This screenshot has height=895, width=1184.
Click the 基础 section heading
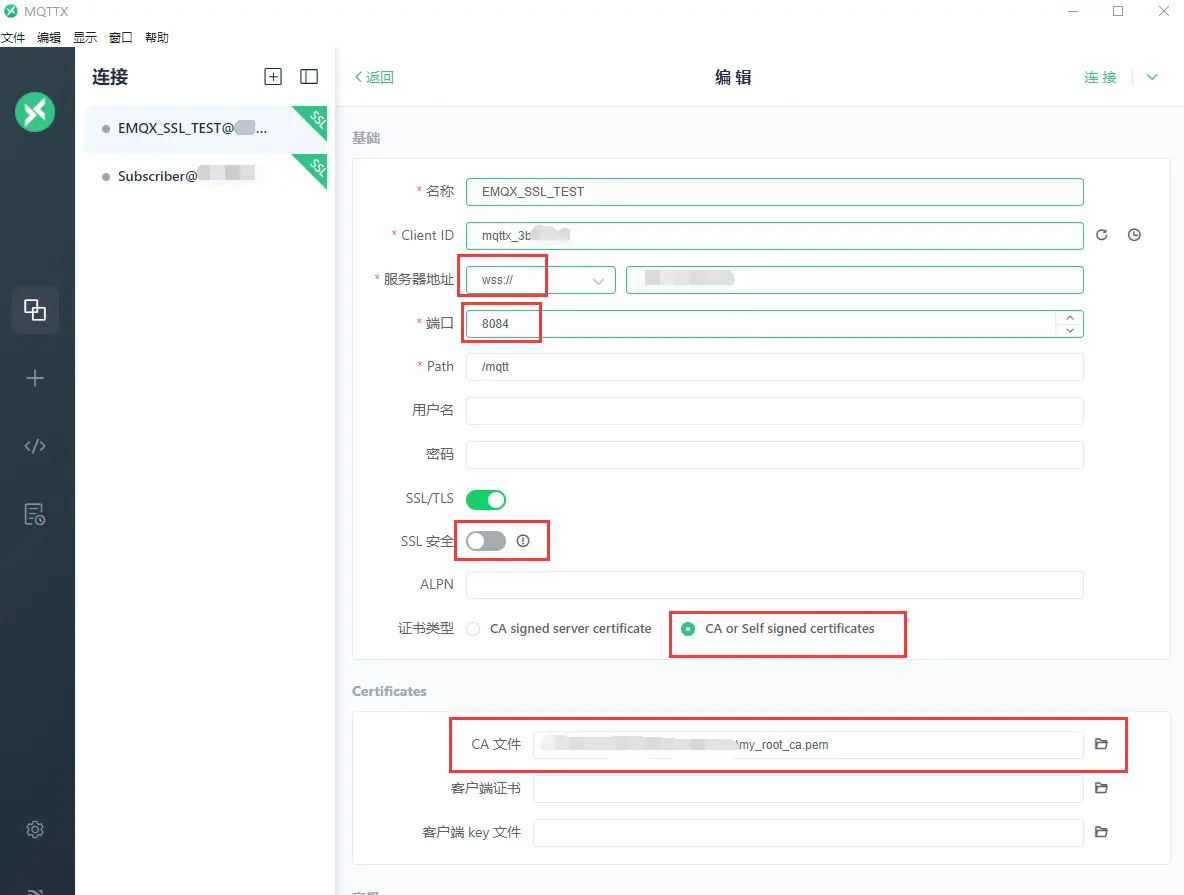click(366, 137)
